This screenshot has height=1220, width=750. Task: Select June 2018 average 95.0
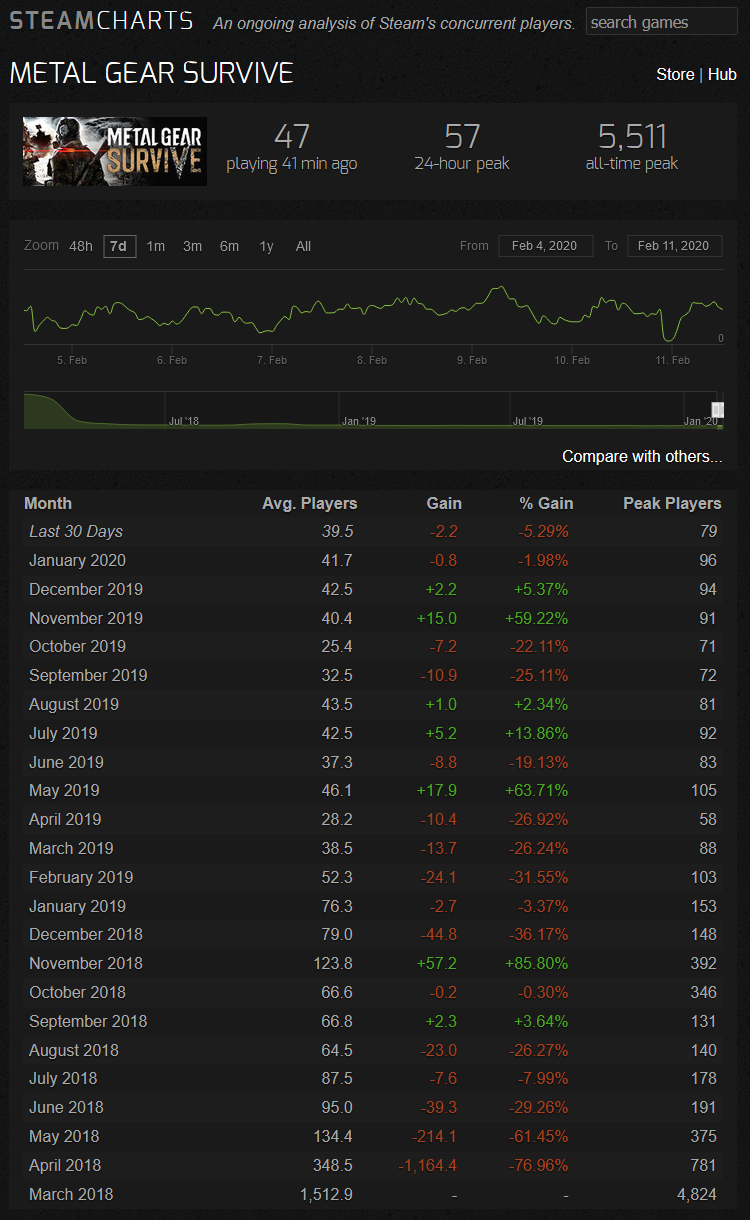pyautogui.click(x=337, y=1107)
